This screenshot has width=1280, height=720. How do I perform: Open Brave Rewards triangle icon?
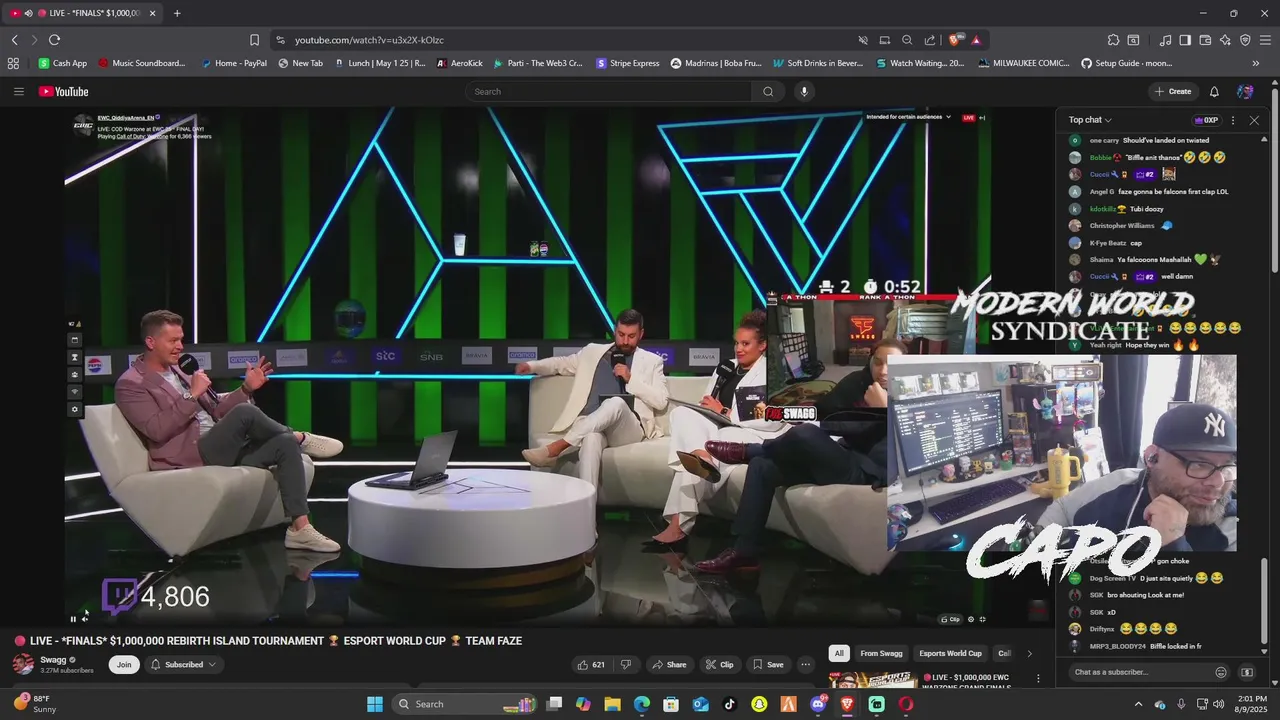click(x=976, y=40)
